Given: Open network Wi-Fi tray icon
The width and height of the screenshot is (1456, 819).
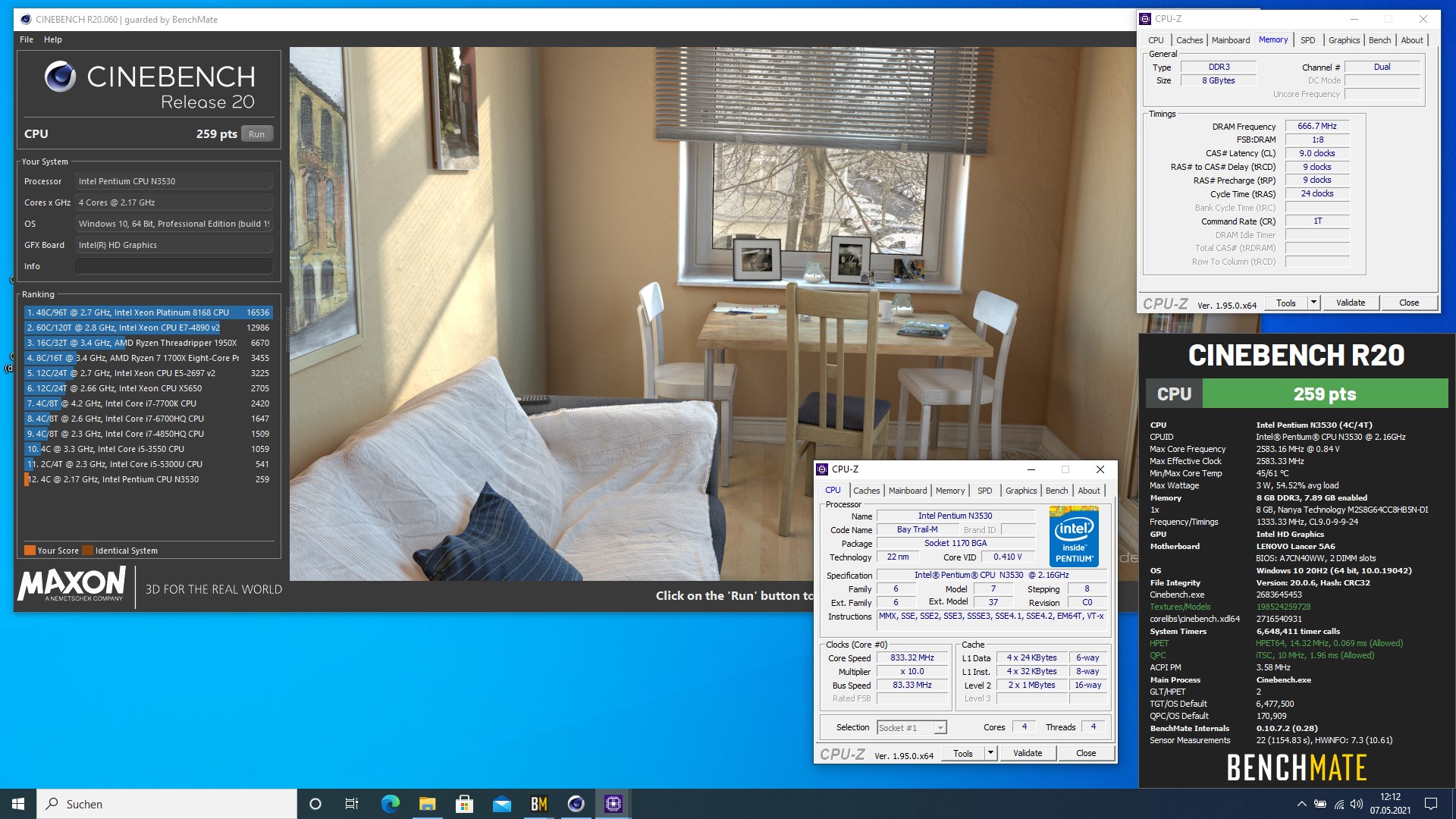Looking at the screenshot, I should (x=1338, y=804).
